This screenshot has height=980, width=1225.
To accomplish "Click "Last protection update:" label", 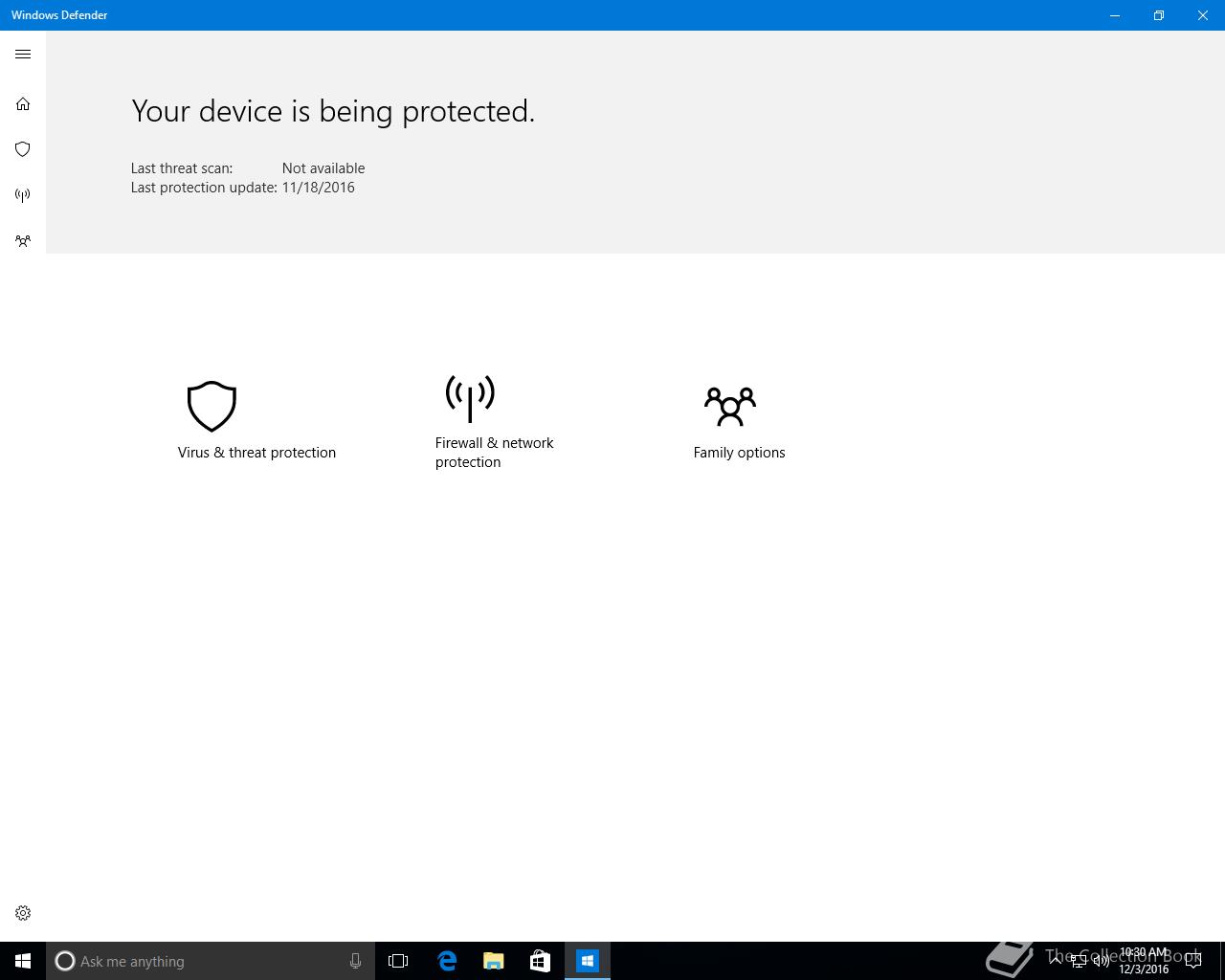I will click(x=204, y=188).
